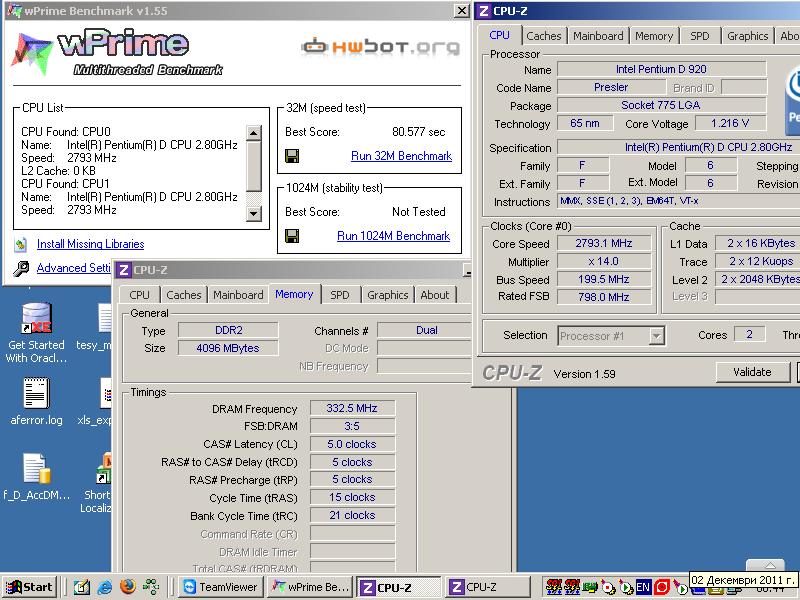Open Install Missing Libraries link
Viewport: 800px width, 600px height.
pos(90,244)
